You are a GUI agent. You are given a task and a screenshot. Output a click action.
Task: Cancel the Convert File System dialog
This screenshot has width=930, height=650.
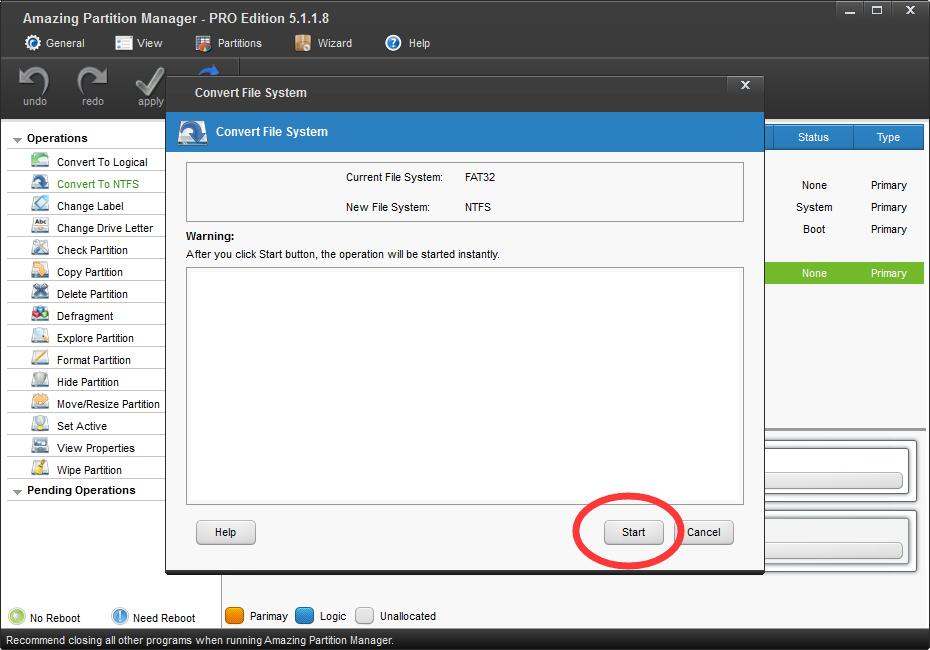point(704,532)
